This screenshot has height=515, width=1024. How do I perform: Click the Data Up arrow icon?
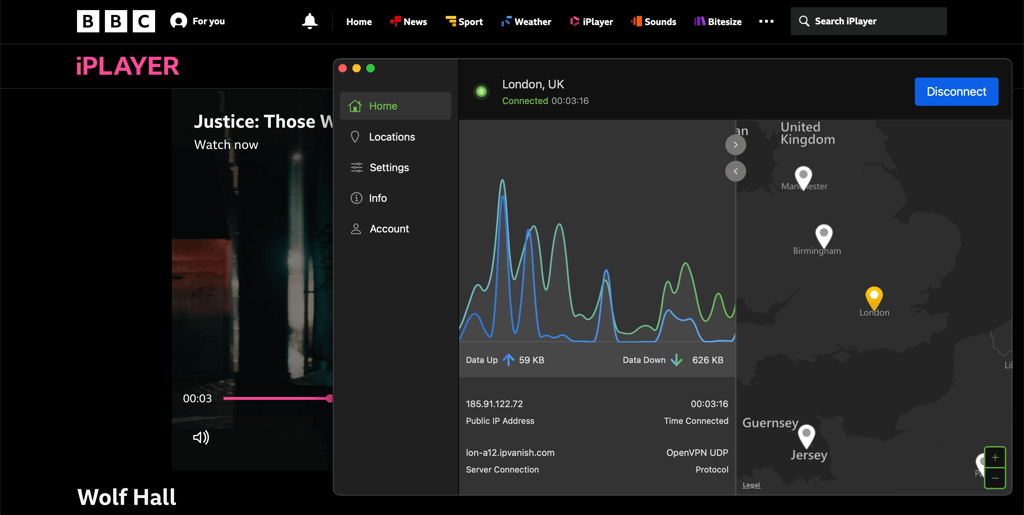coord(508,360)
